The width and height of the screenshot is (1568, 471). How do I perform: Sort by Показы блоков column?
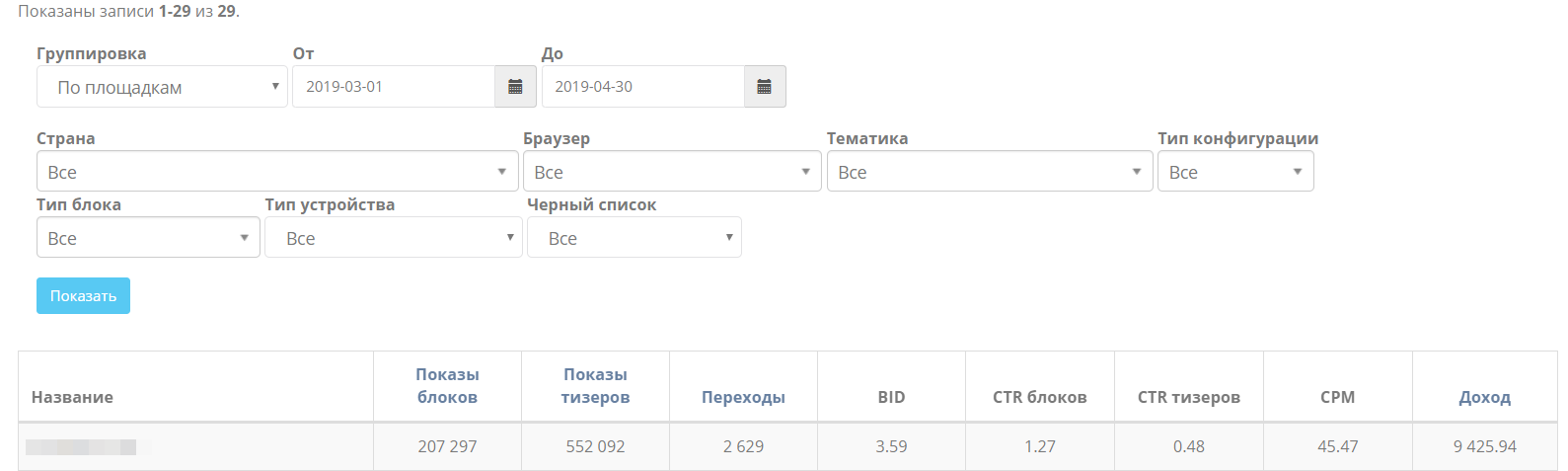(447, 386)
